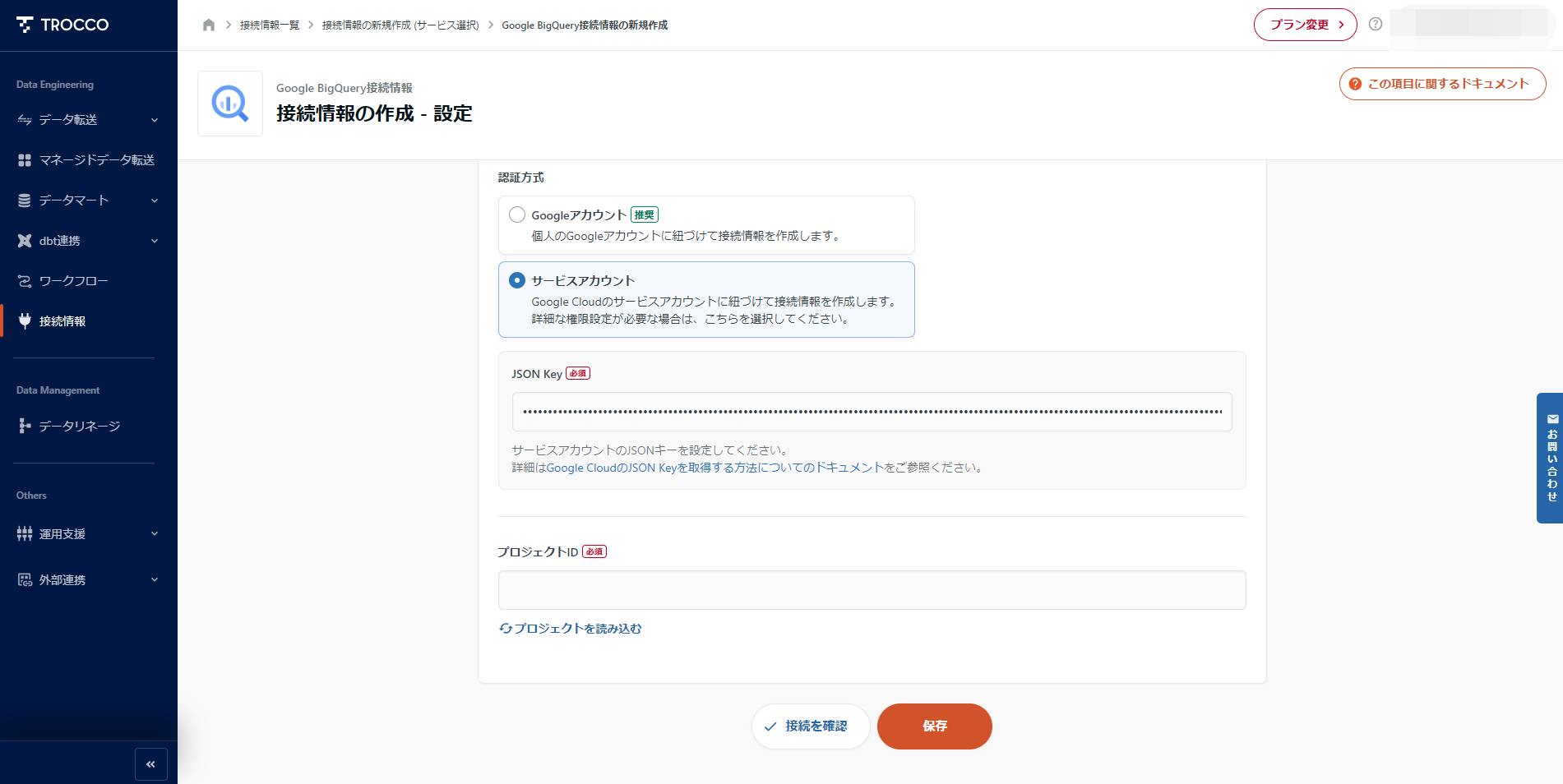Open the お問い合わせ side tab
The height and width of the screenshot is (784, 1563).
1551,458
